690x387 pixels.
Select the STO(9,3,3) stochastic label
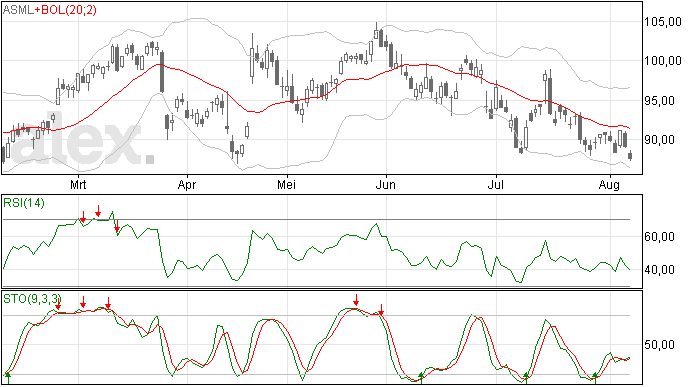32,299
